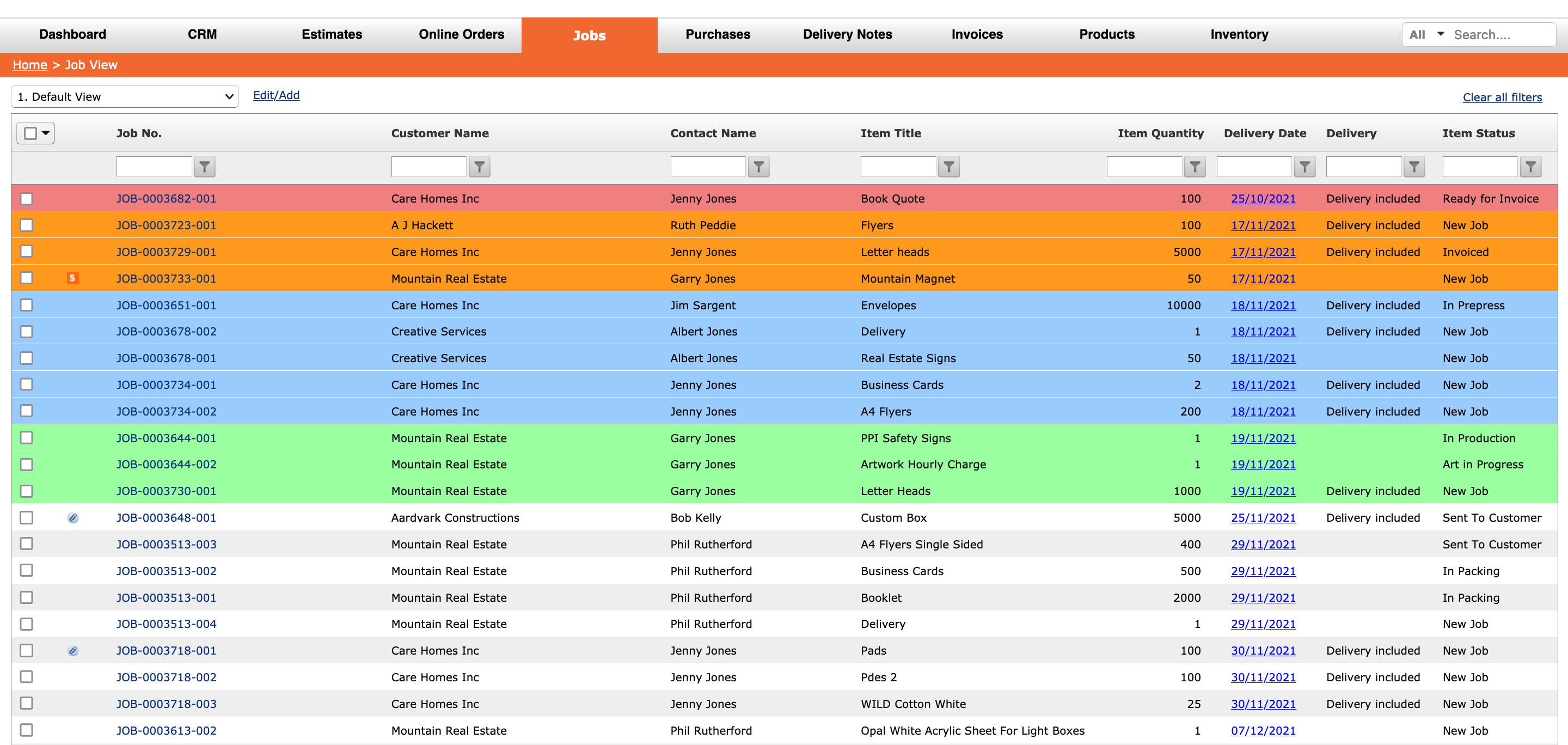Click the Customer Name filter text field
The height and width of the screenshot is (745, 1568).
pos(428,166)
